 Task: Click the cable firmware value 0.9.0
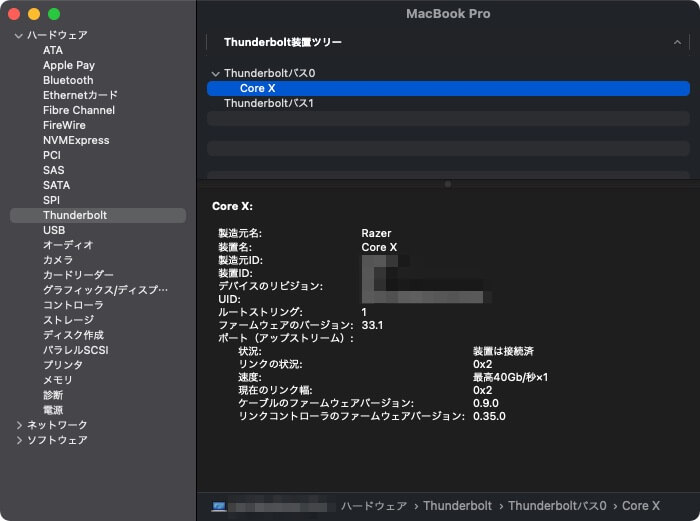(486, 403)
